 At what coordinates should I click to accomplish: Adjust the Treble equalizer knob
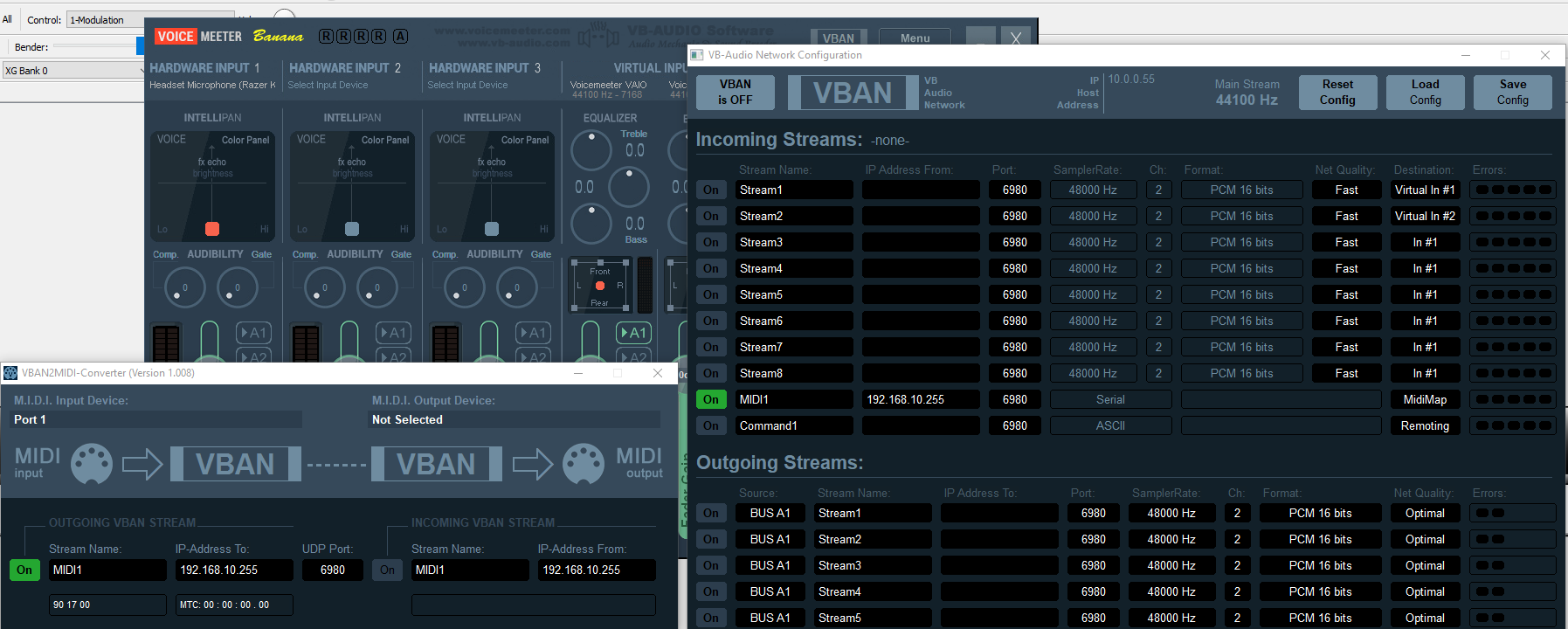591,149
